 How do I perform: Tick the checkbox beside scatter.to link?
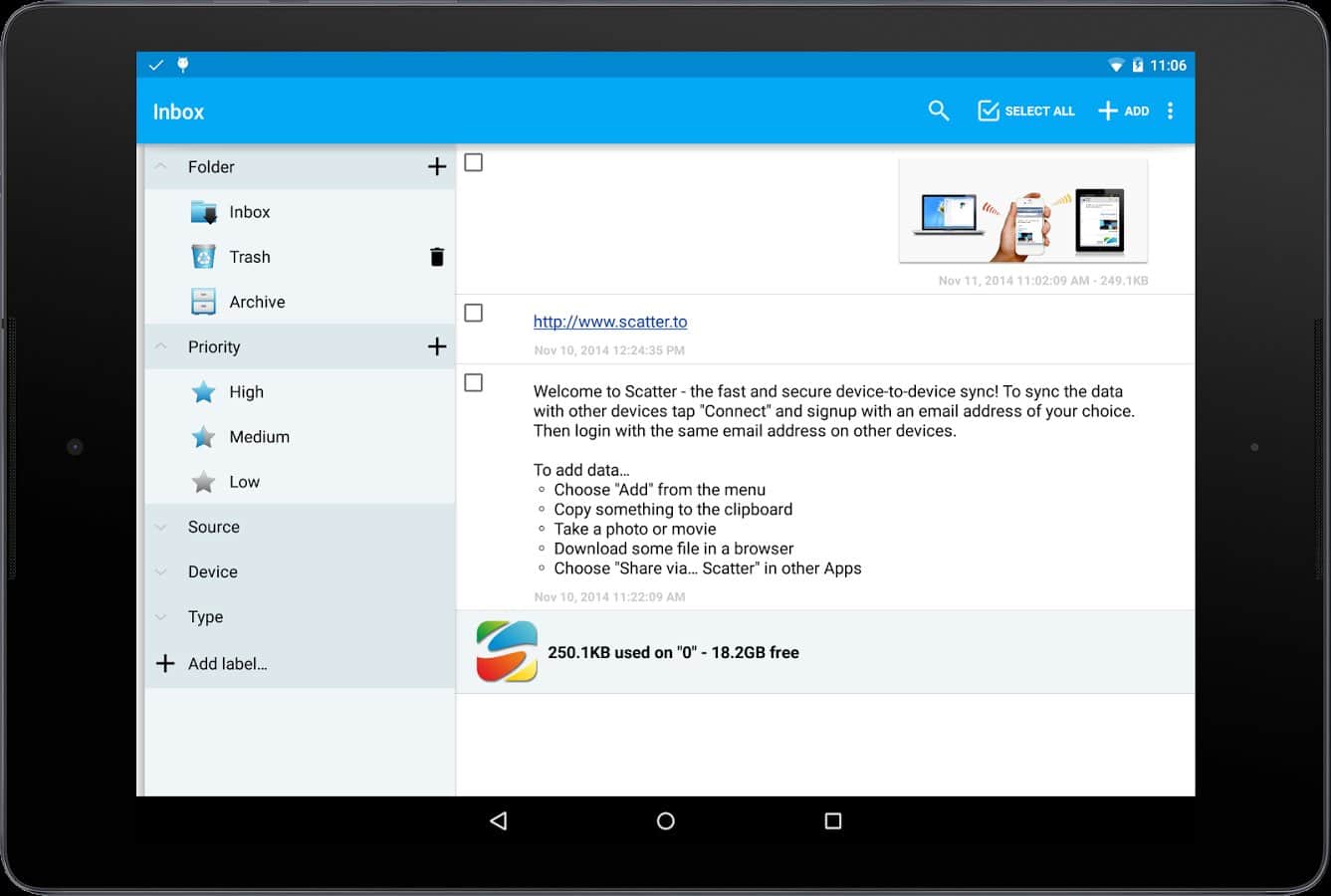coord(474,313)
